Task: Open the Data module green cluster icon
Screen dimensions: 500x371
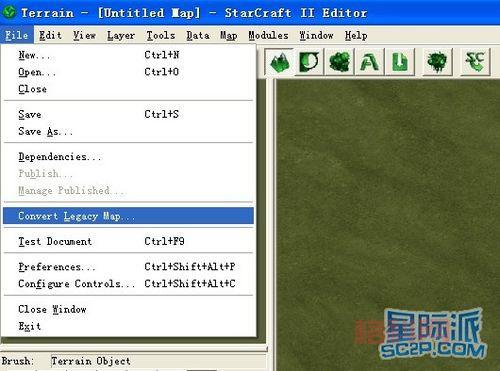Action: [x=339, y=62]
